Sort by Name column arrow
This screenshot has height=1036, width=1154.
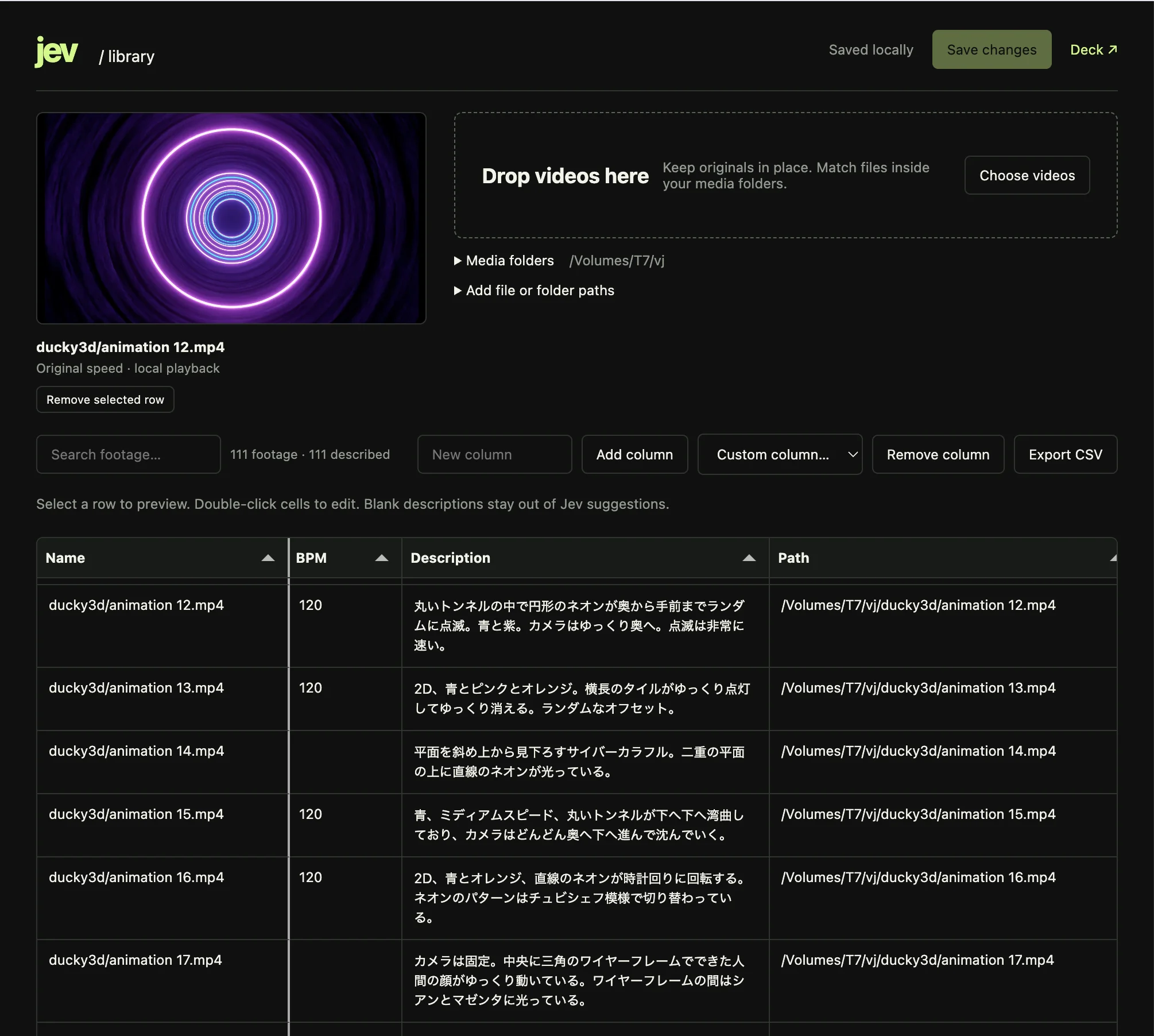pos(268,558)
